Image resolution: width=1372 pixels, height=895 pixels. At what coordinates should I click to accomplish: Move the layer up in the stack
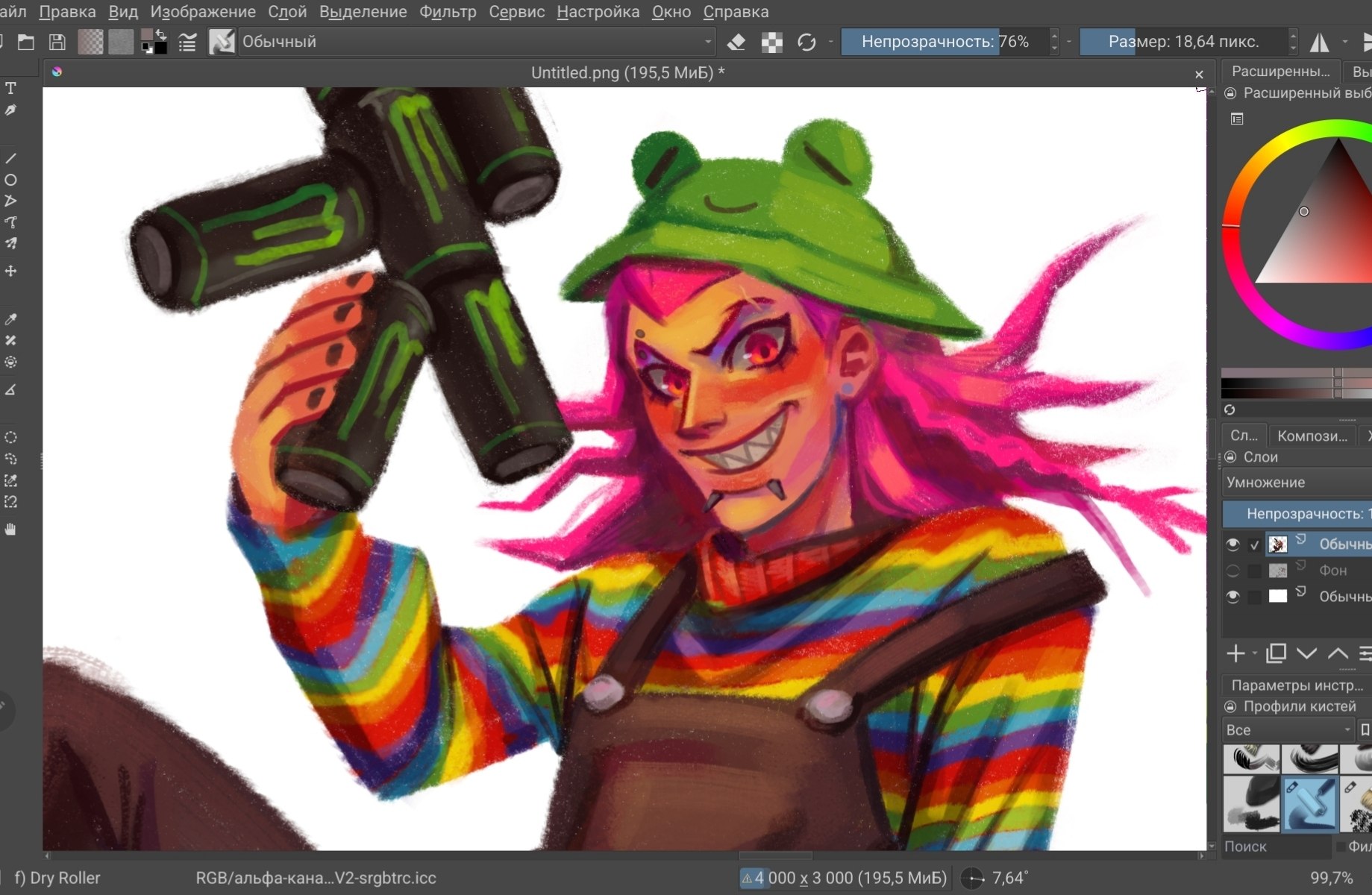point(1338,653)
